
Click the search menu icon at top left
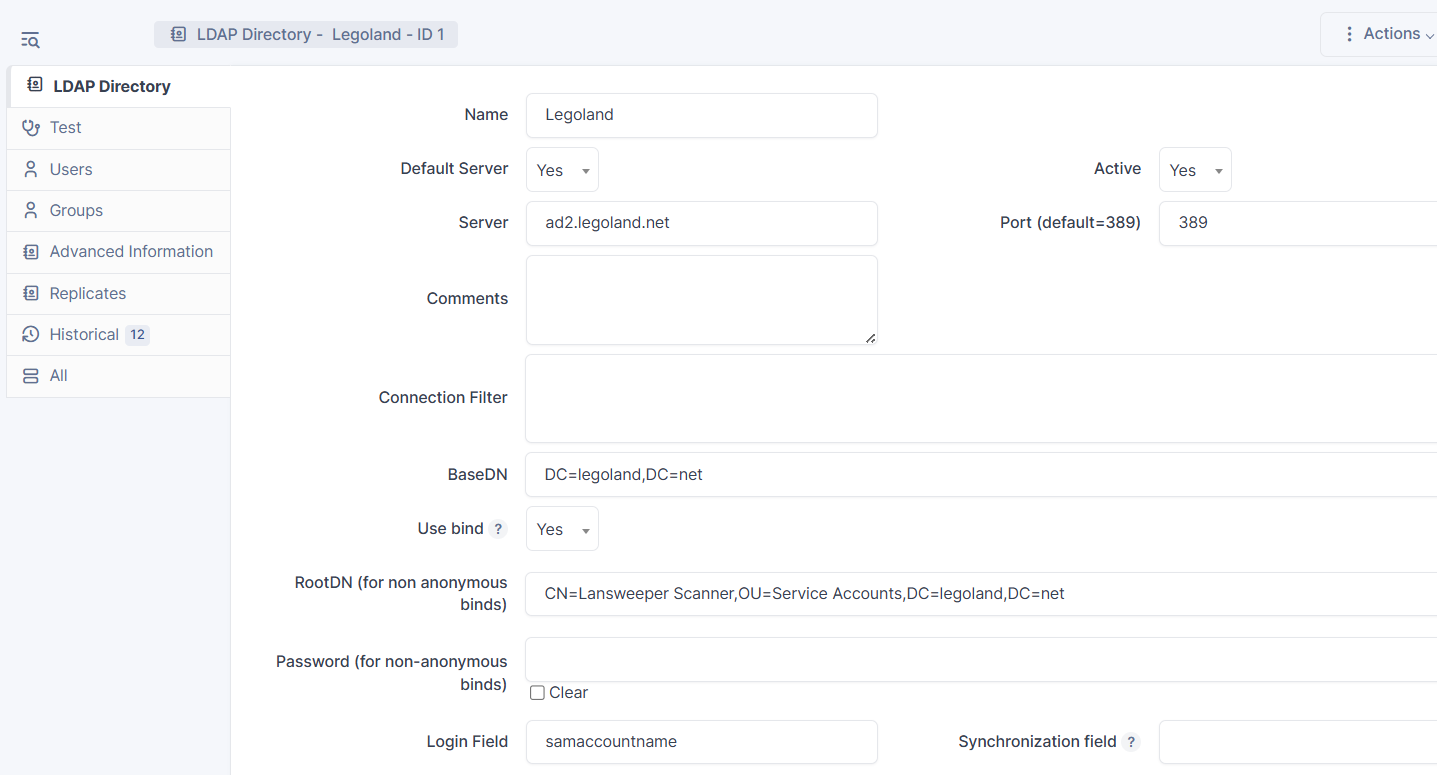30,40
